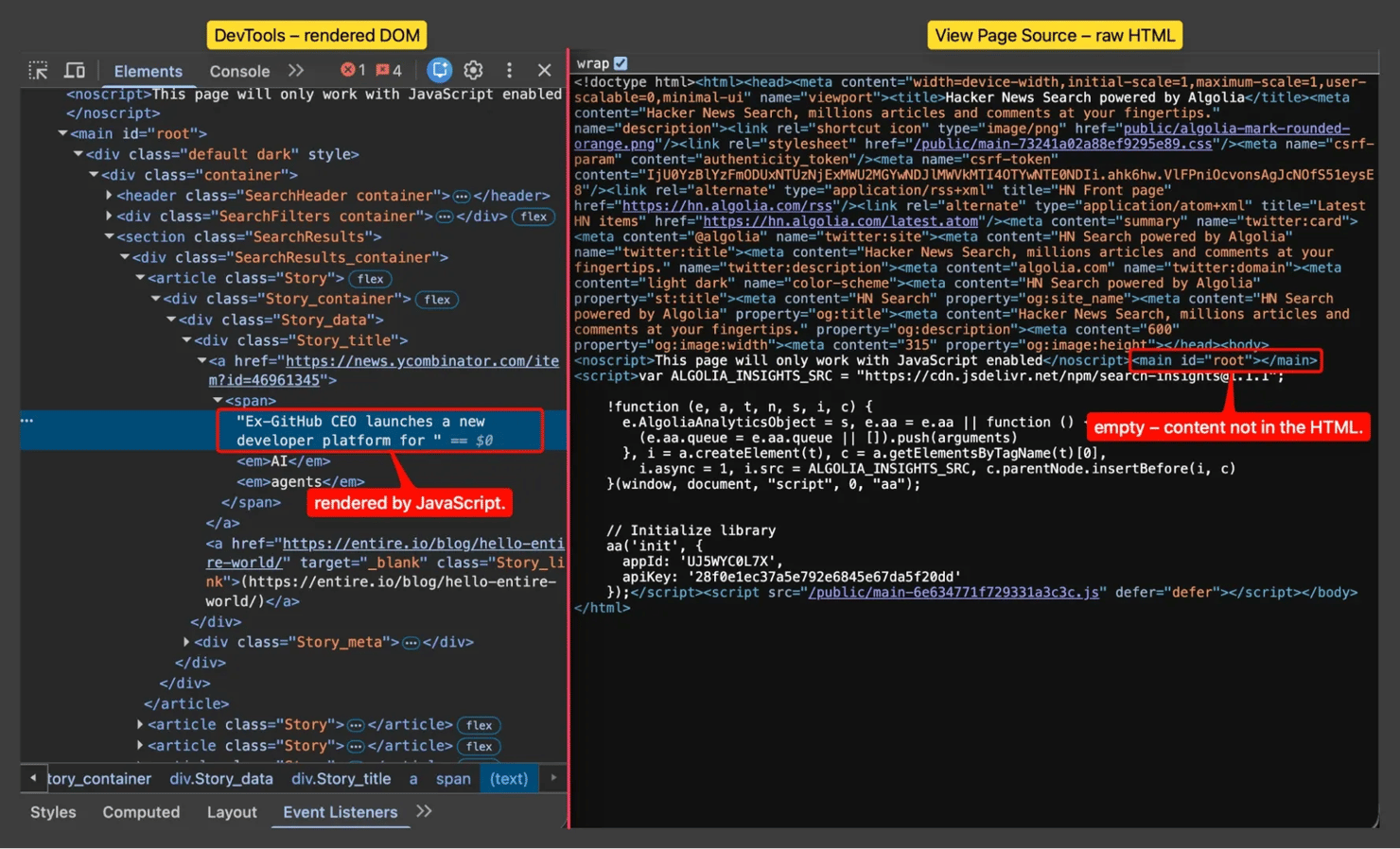Collapse the section SearchResults node
Screen dimensions: 1400x849
tap(109, 237)
